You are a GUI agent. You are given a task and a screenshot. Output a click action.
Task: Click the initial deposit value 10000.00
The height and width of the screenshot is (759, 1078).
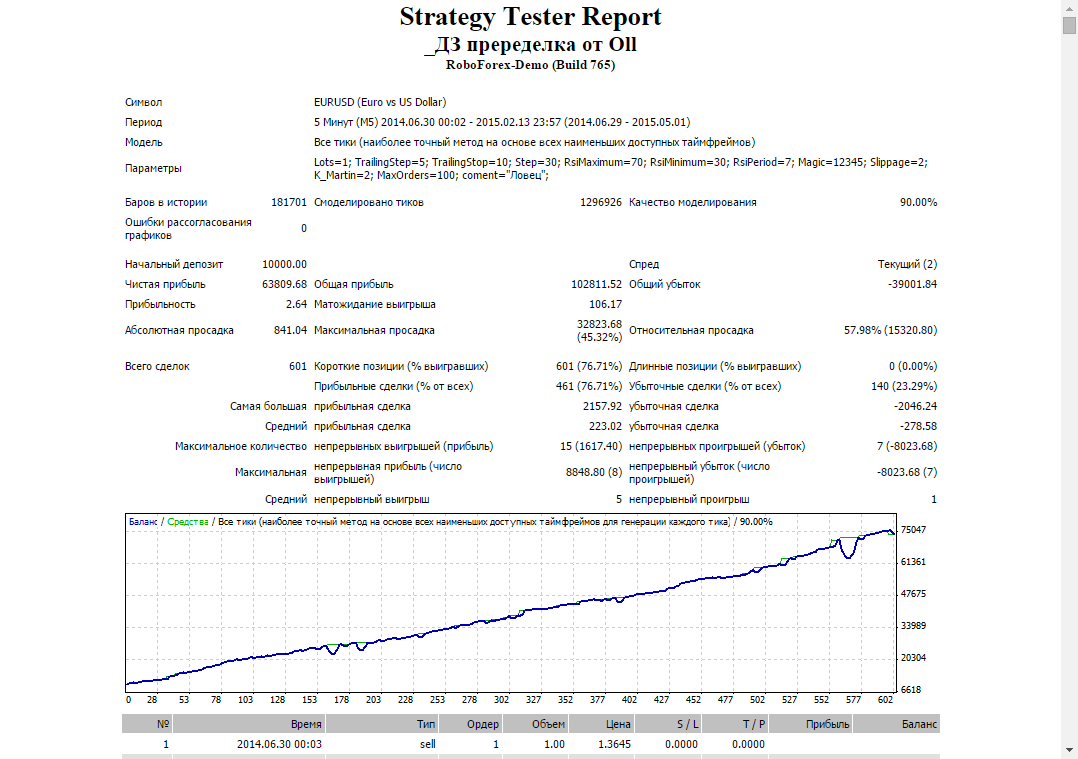coord(285,264)
